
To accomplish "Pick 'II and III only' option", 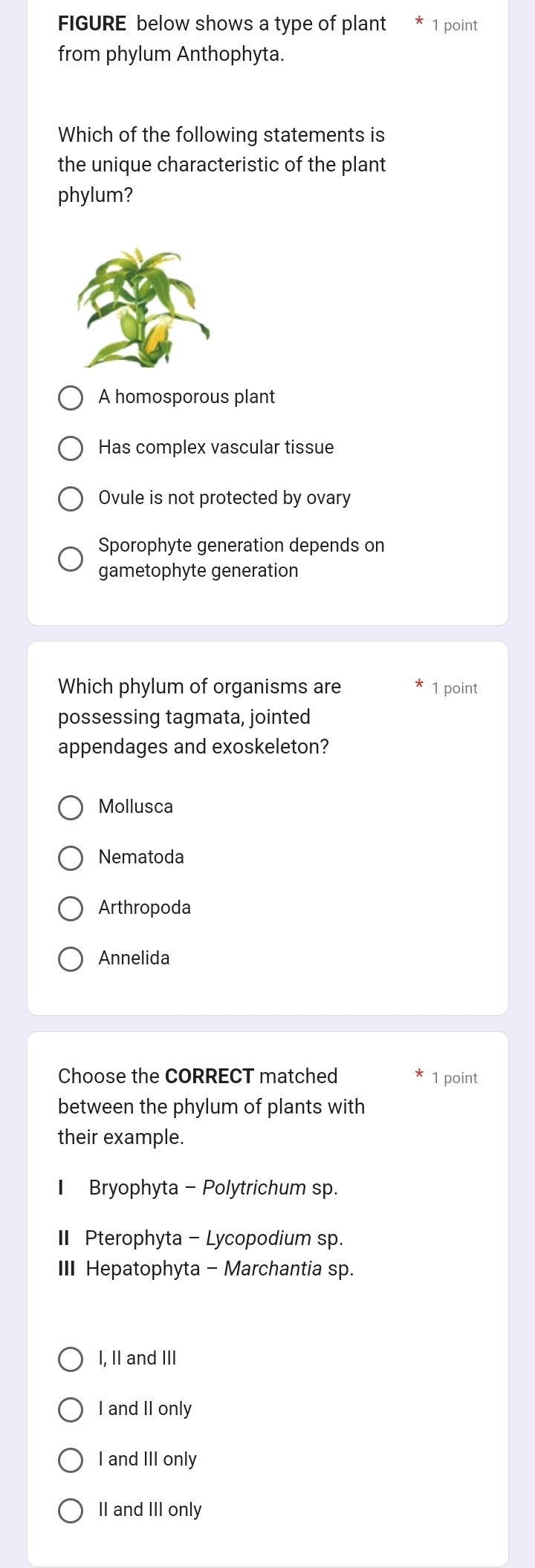I will point(71,1510).
